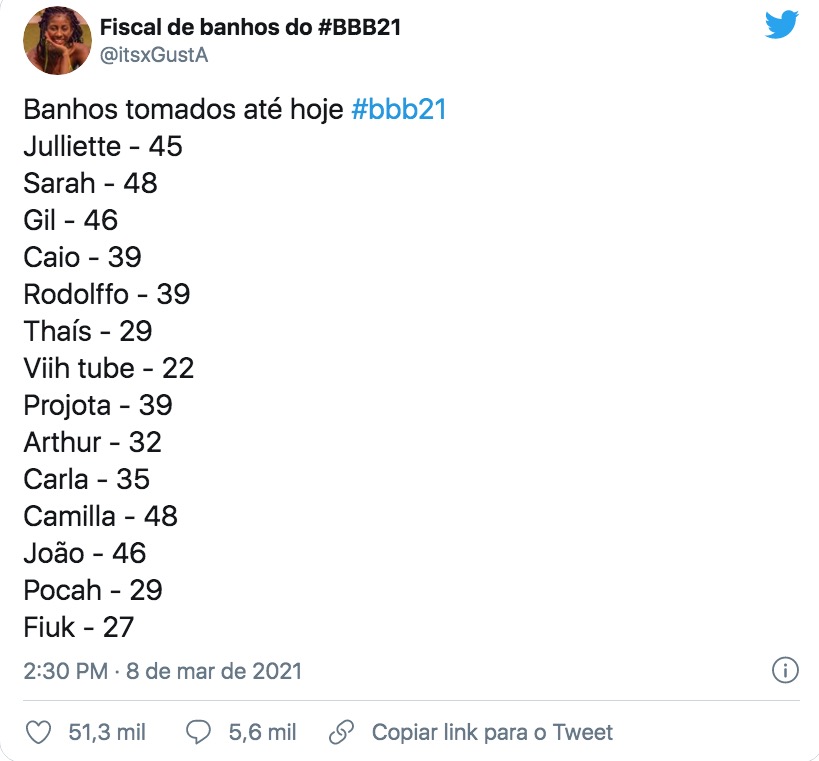Screen dimensions: 819x761
Task: Open the #bbb21 hashtag link
Action: tap(399, 109)
